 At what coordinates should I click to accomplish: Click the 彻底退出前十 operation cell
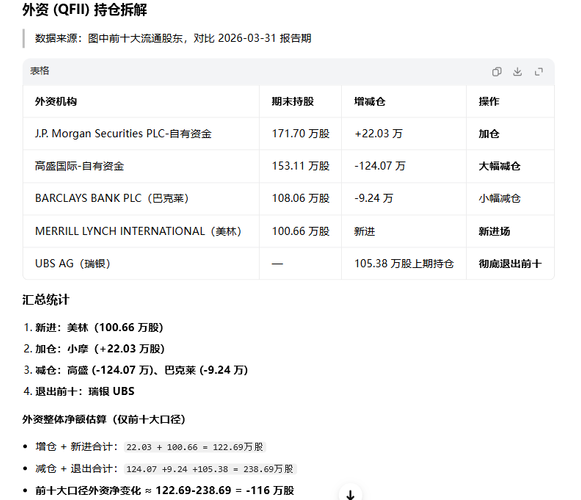(510, 264)
